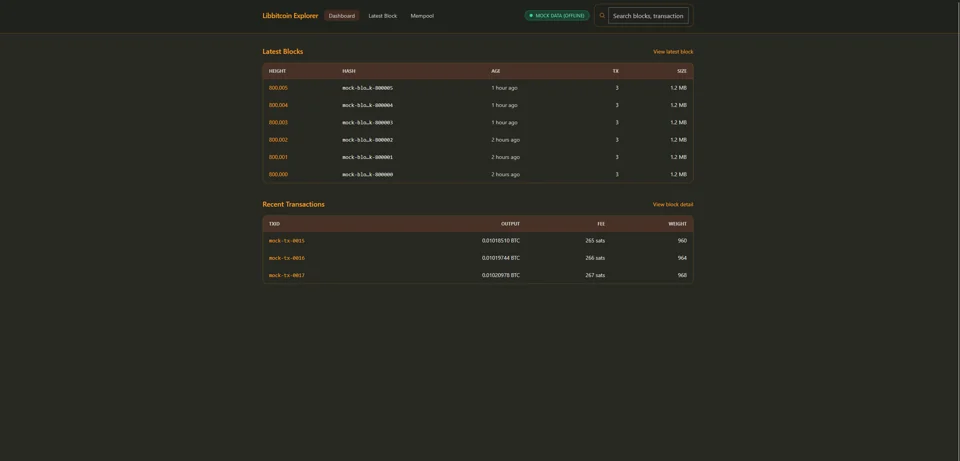Screen dimensions: 960x461
Task: Click the Latest Blocks heading
Action: 283,52
